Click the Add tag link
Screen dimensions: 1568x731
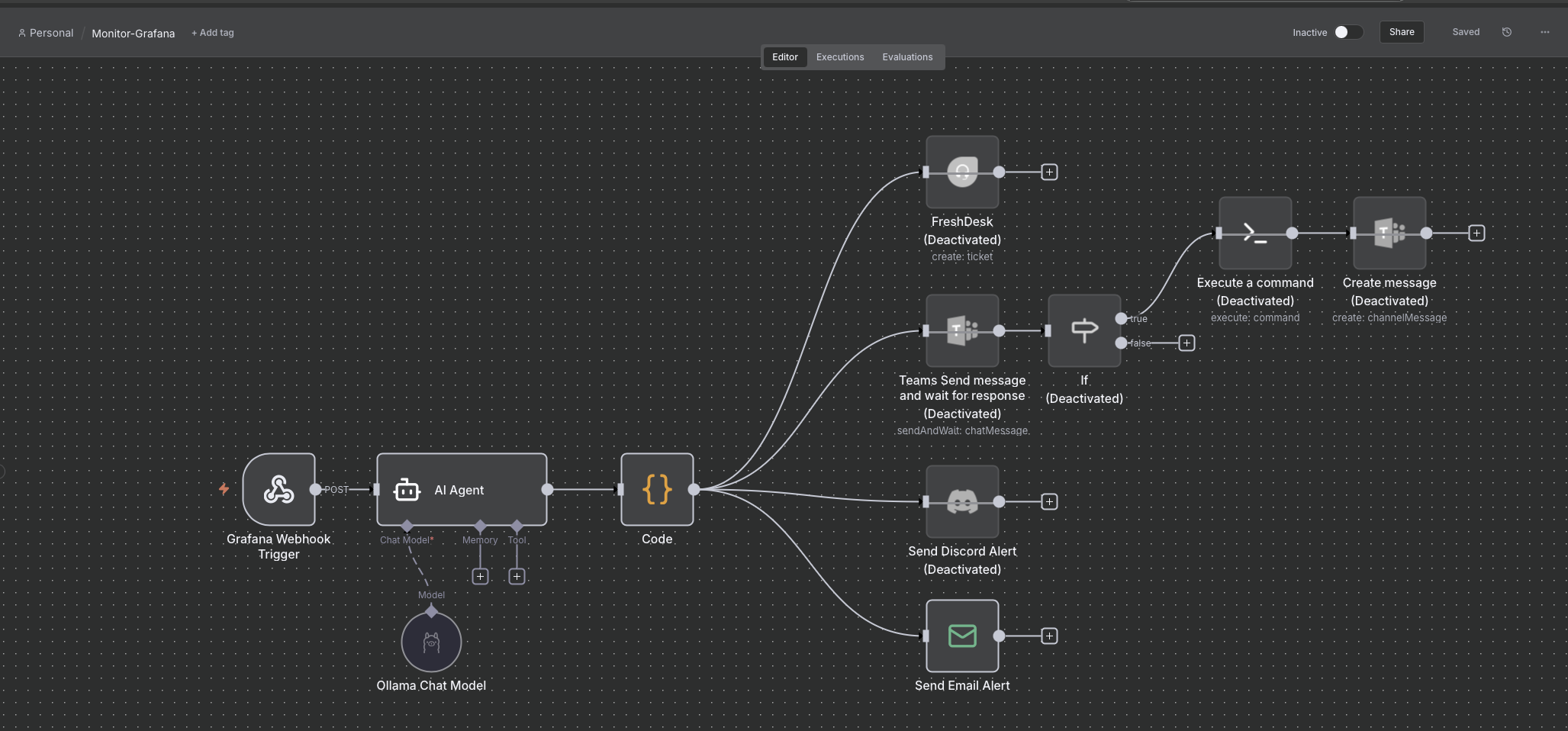tap(213, 33)
